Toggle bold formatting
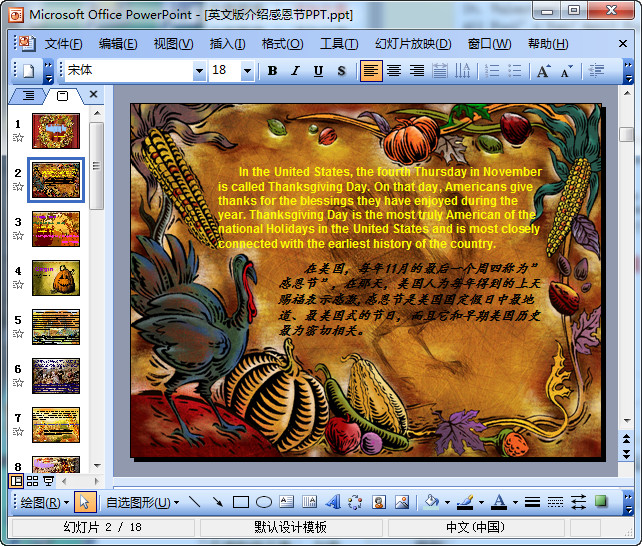 272,71
